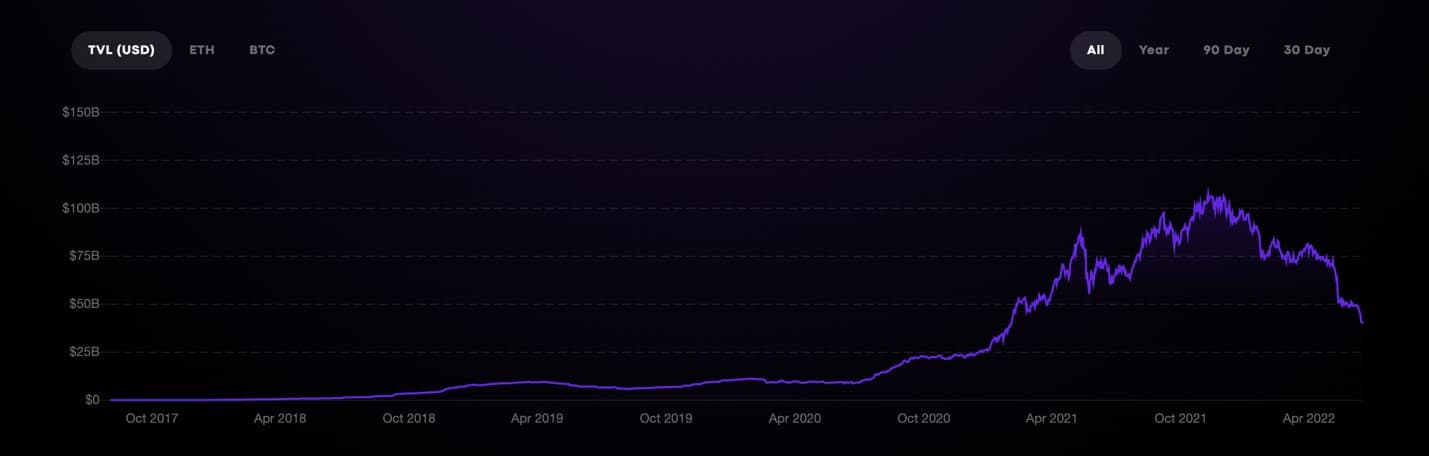Select the TVL (USD) tab

pyautogui.click(x=121, y=50)
